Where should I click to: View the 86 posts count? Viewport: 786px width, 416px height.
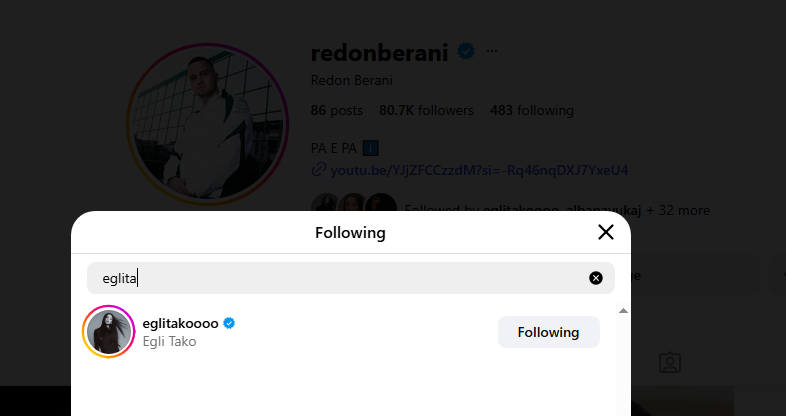pyautogui.click(x=335, y=110)
